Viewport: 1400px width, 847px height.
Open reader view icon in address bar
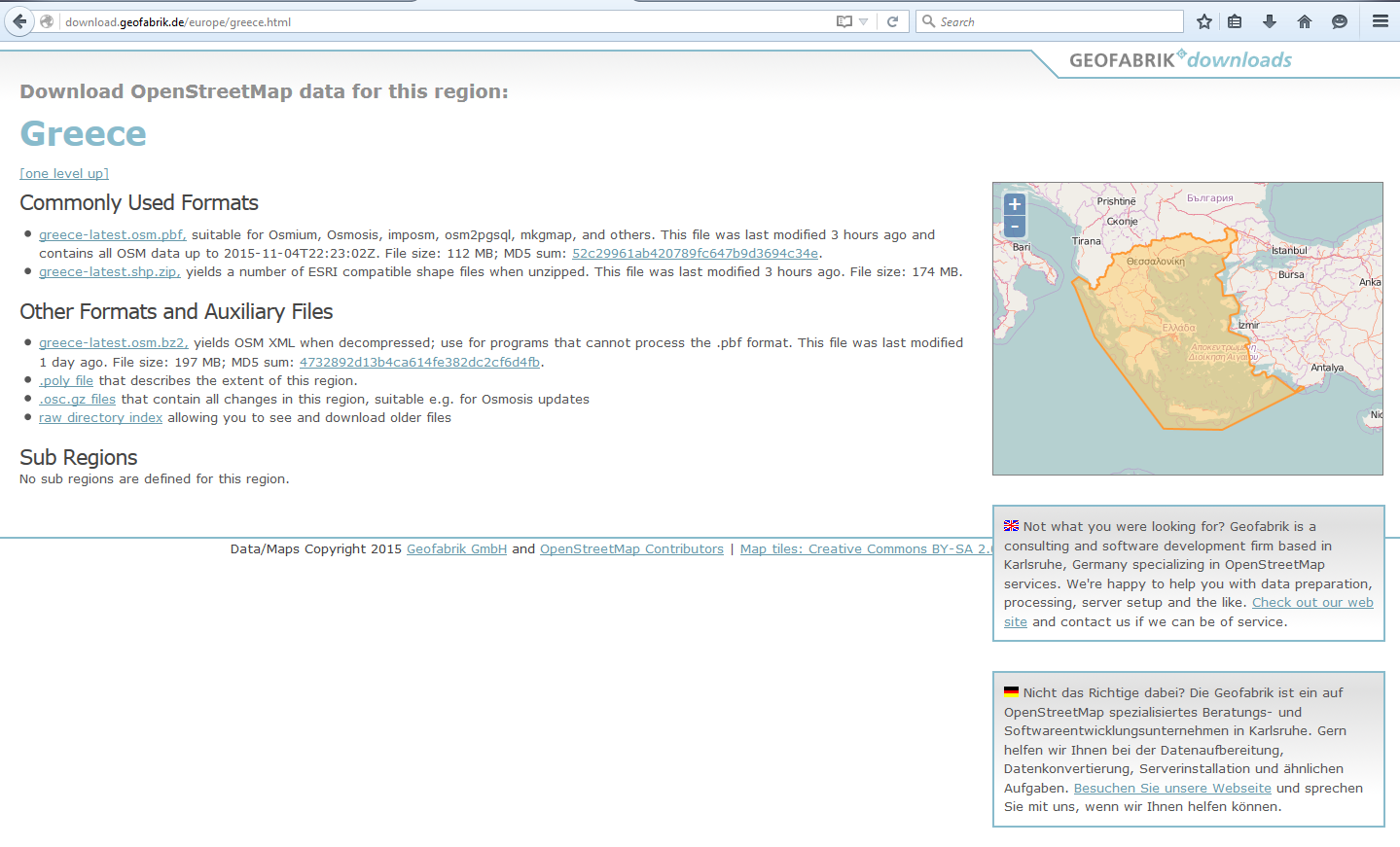(x=844, y=21)
